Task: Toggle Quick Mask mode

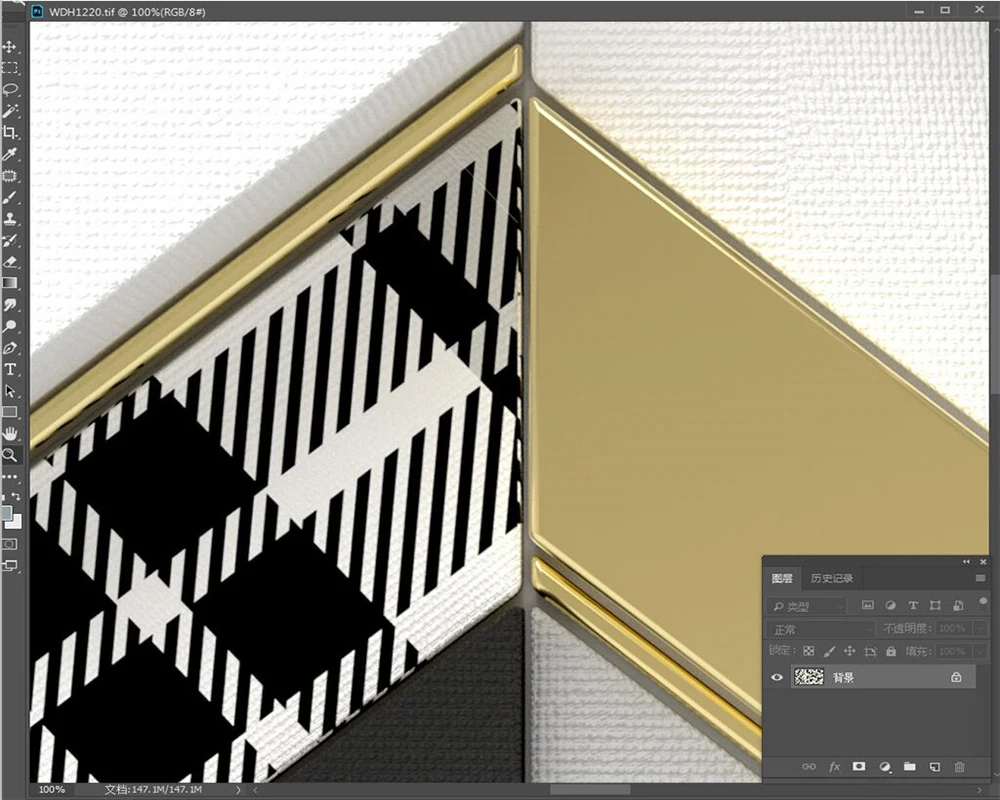Action: pyautogui.click(x=10, y=544)
